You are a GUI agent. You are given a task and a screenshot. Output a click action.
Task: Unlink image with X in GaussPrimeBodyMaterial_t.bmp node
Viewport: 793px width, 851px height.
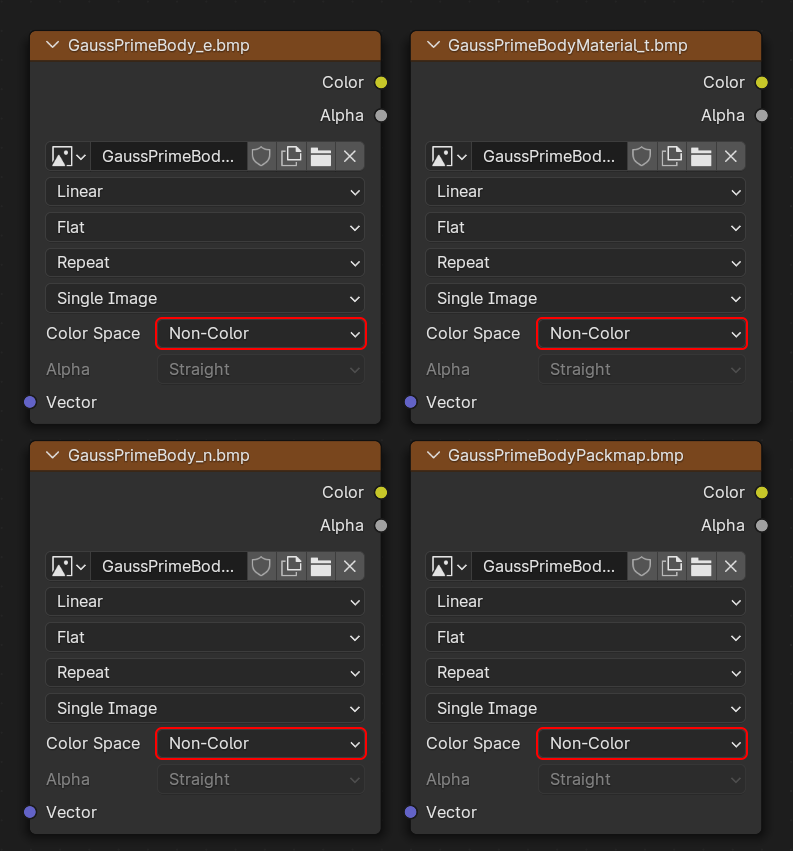coord(731,157)
